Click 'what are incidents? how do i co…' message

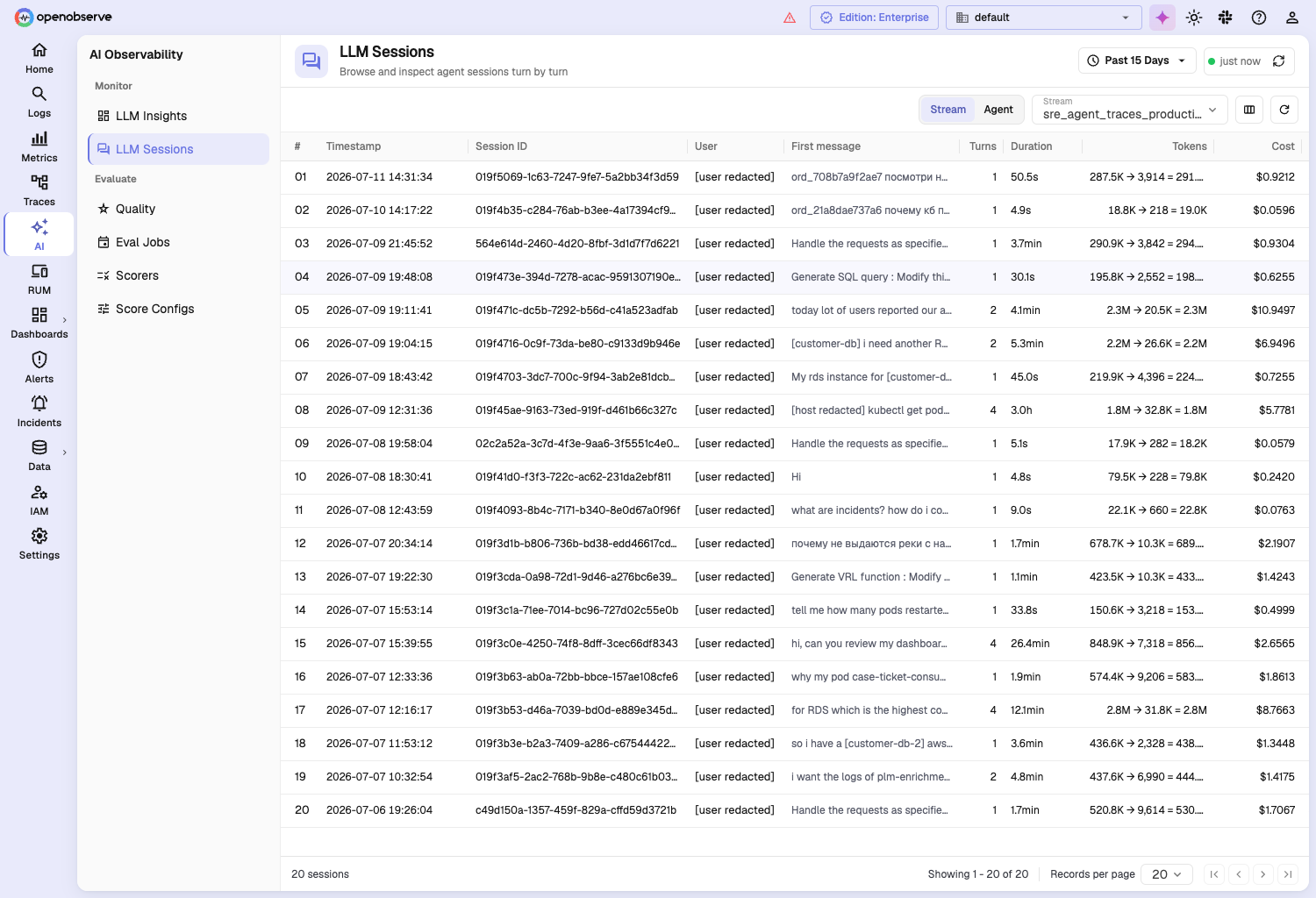[x=869, y=510]
